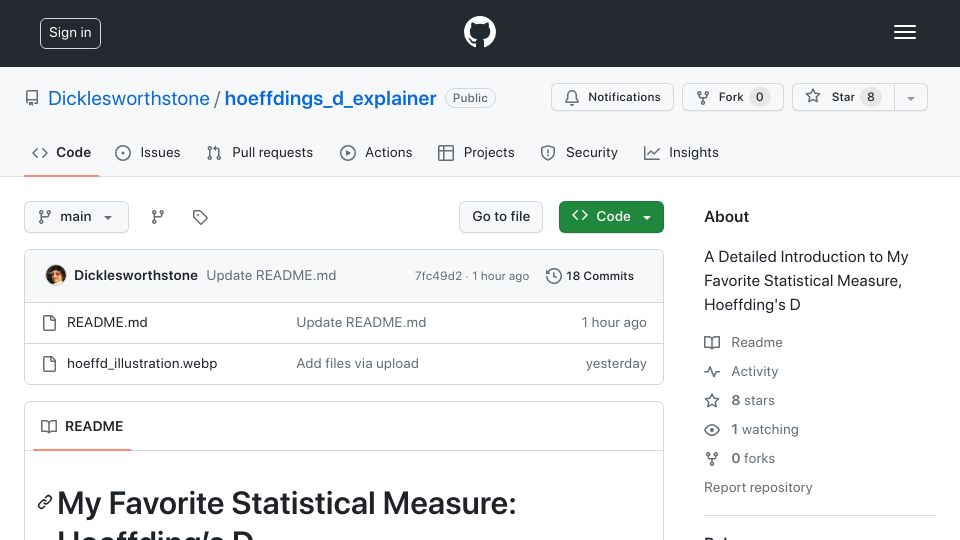
Task: Open the Dicklesworthstone owner link in header
Action: [129, 99]
